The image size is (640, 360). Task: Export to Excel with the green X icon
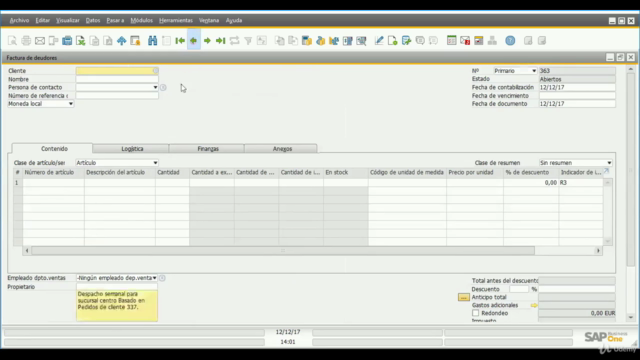point(81,40)
